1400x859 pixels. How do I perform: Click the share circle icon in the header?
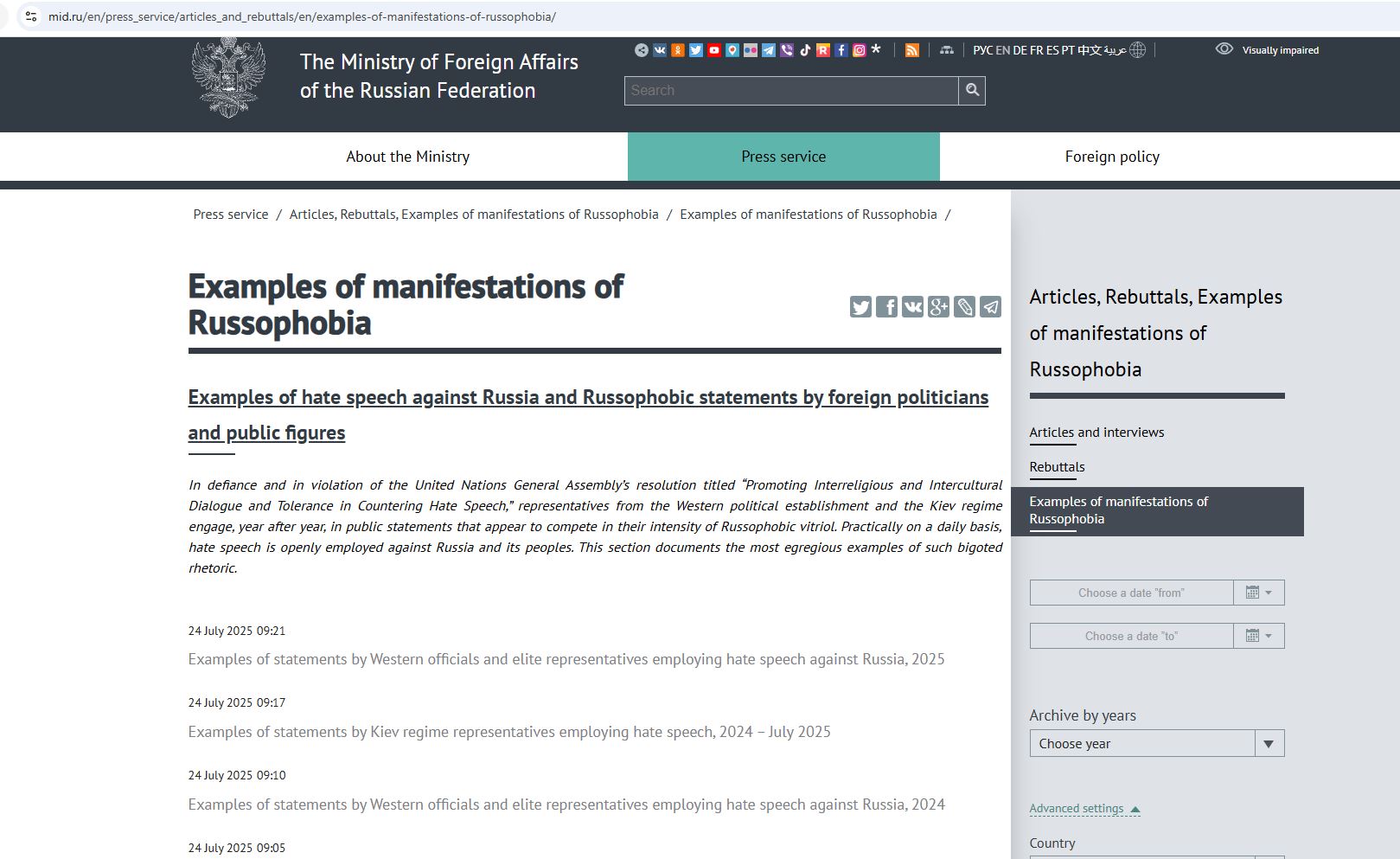coord(642,50)
